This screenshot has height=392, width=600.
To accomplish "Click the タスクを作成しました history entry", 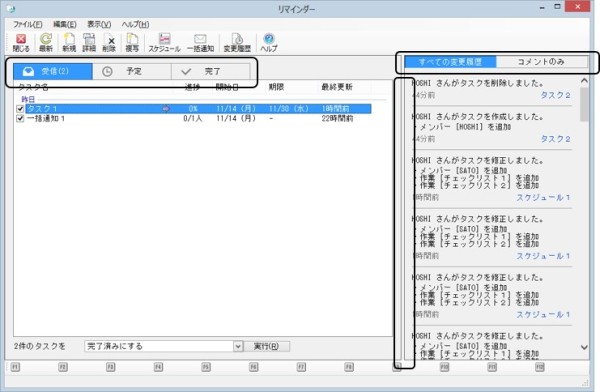I will click(x=479, y=116).
